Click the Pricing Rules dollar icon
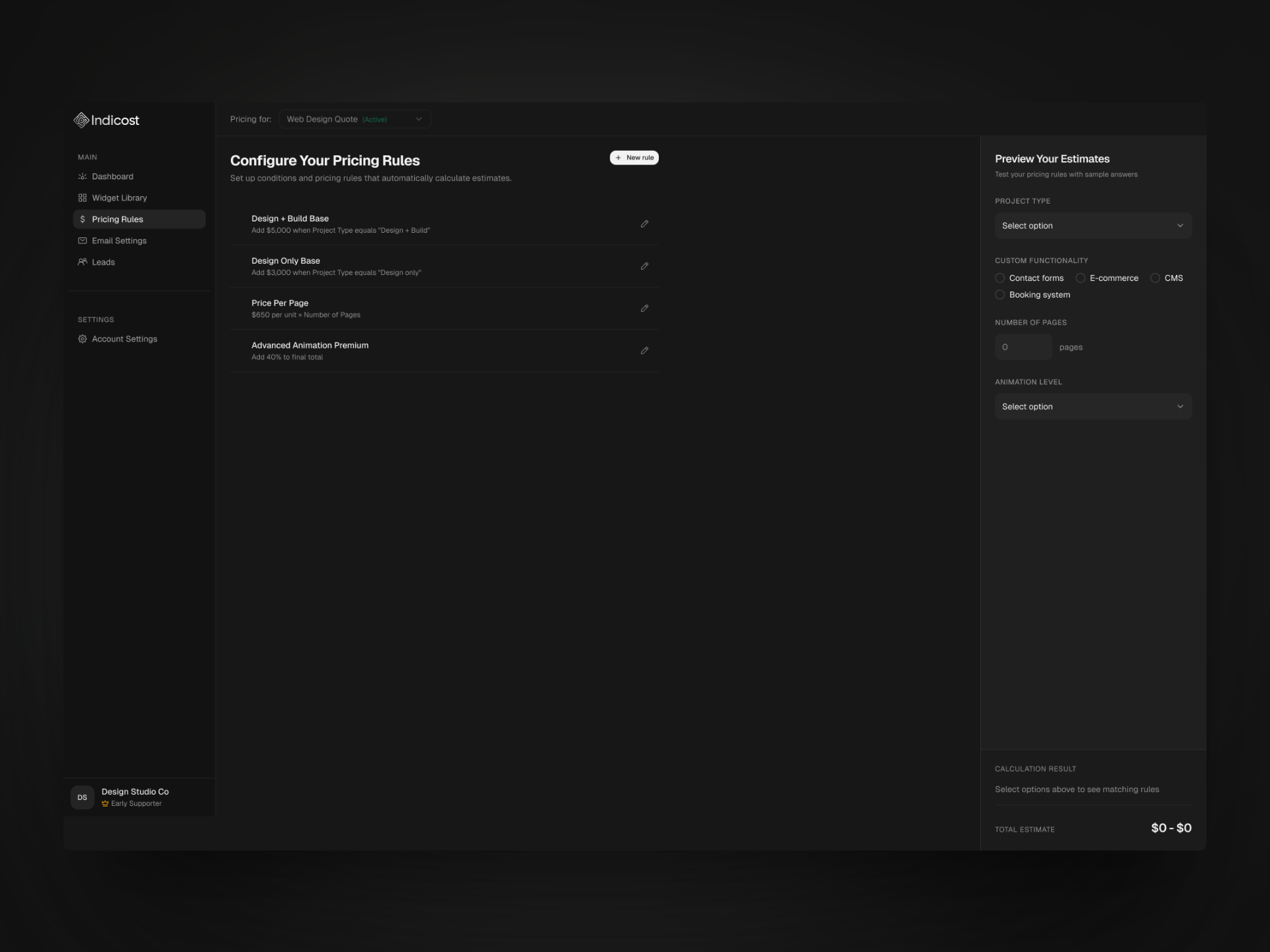The image size is (1270, 952). tap(82, 219)
